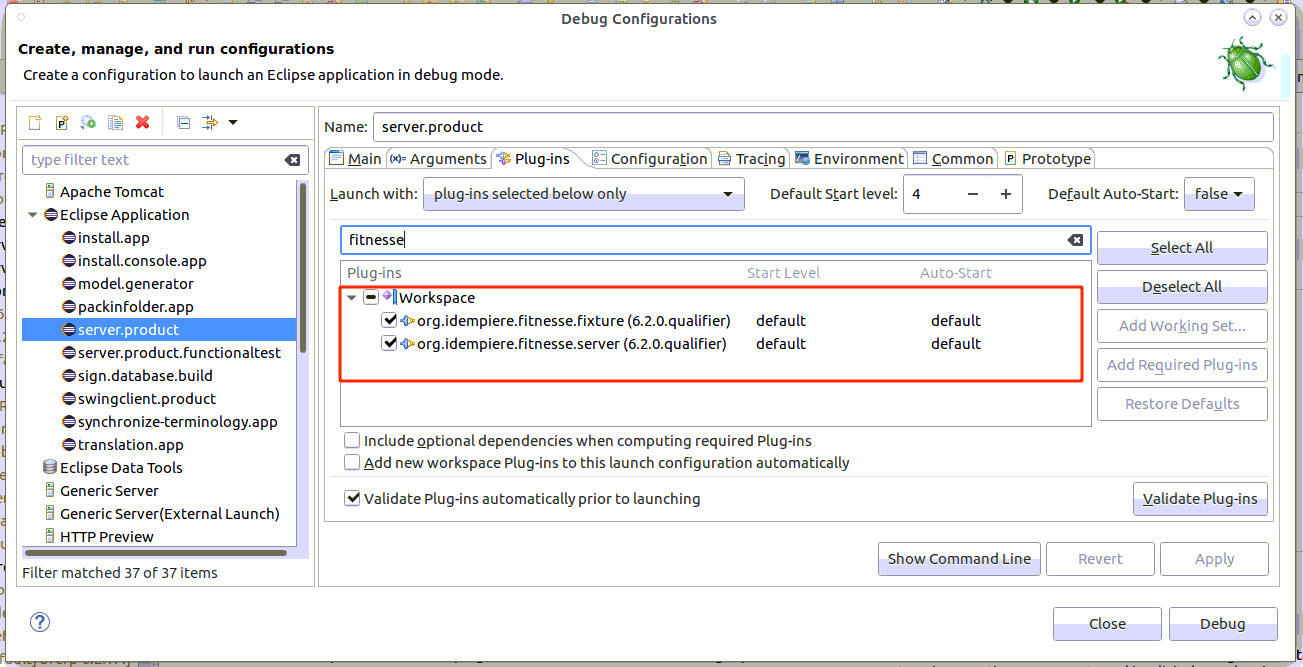
Task: Clear the fitnesse plug-in filter text
Action: (1075, 240)
